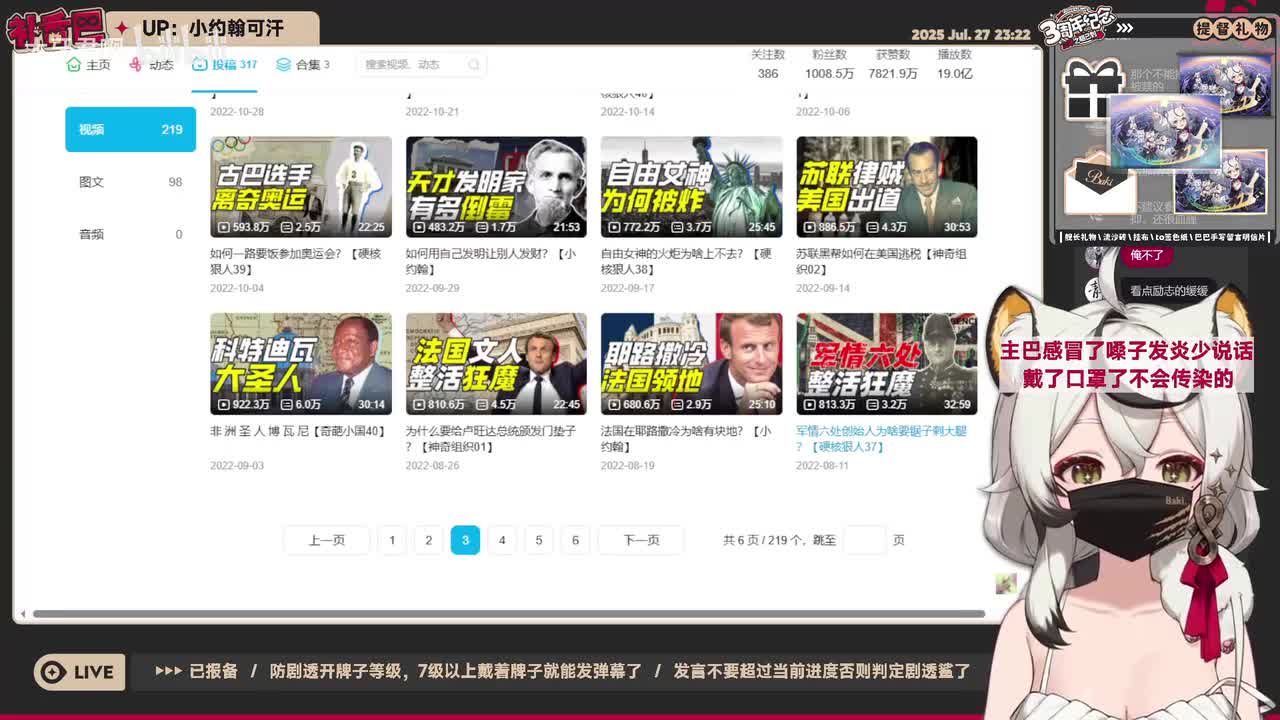Select the 图文 98 category
This screenshot has width=1280, height=720.
tap(131, 182)
